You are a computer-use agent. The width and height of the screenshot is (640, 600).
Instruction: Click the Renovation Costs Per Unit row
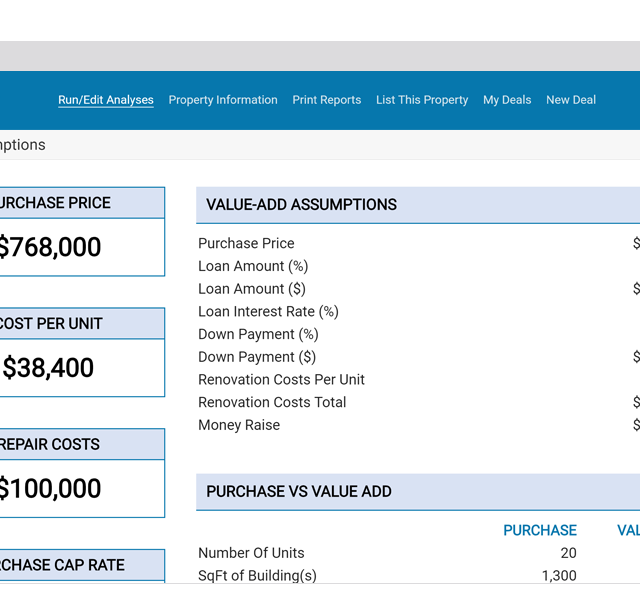point(281,380)
